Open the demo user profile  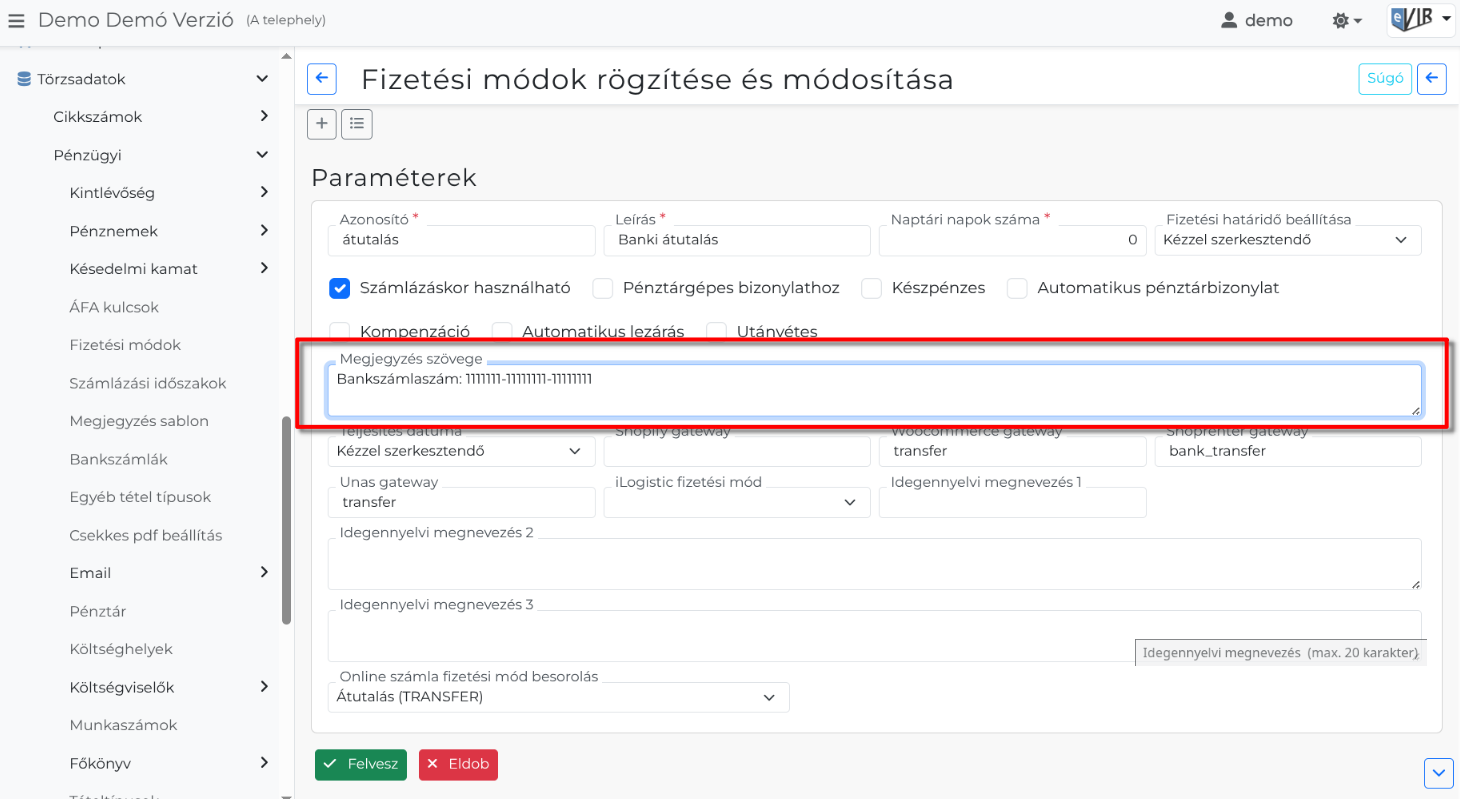(1257, 21)
